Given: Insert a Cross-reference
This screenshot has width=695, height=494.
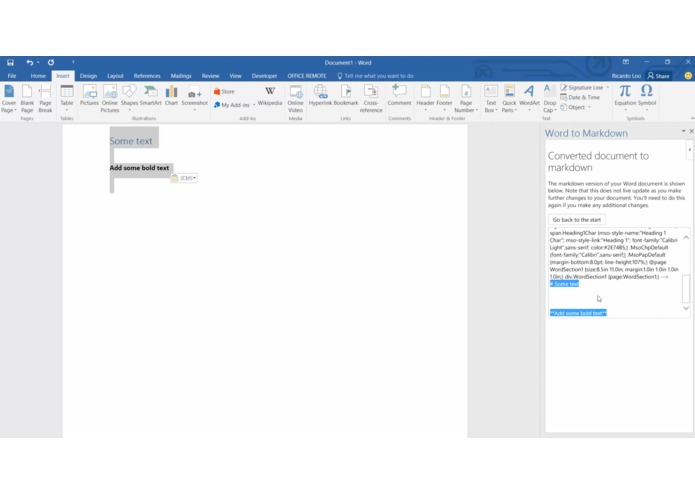Looking at the screenshot, I should (x=371, y=99).
